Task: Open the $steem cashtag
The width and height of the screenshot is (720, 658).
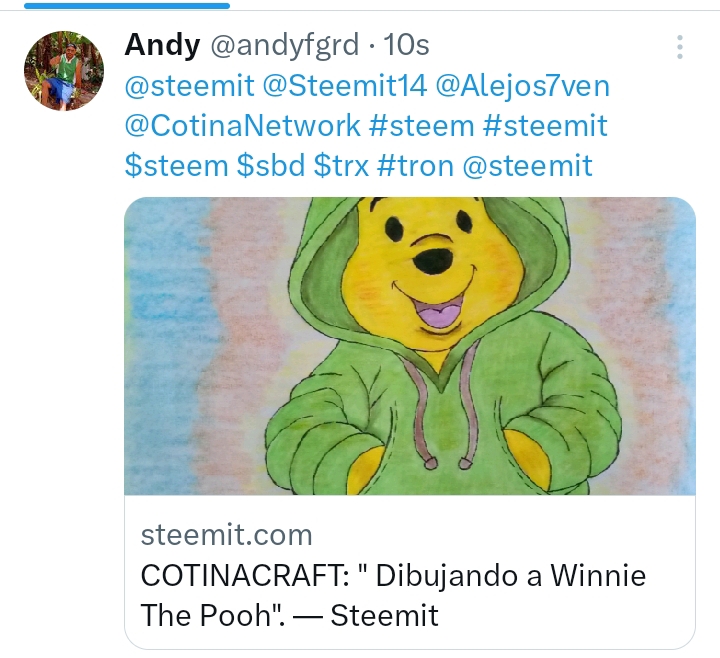Action: tap(176, 166)
